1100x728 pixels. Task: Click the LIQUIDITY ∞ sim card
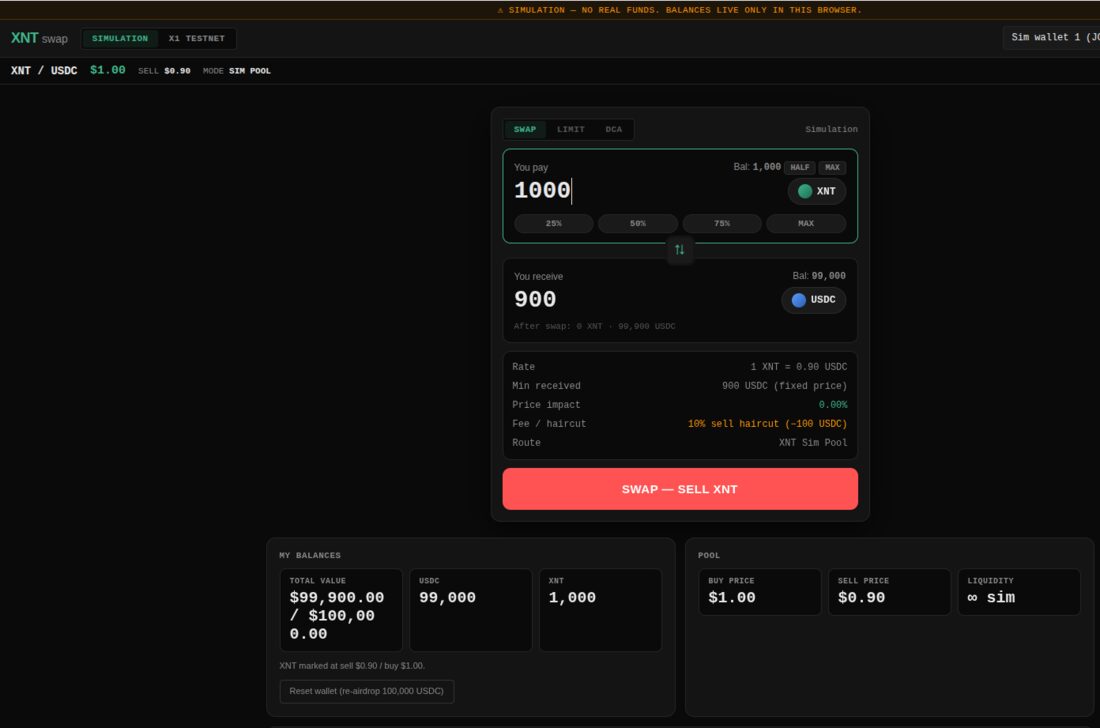[1019, 592]
